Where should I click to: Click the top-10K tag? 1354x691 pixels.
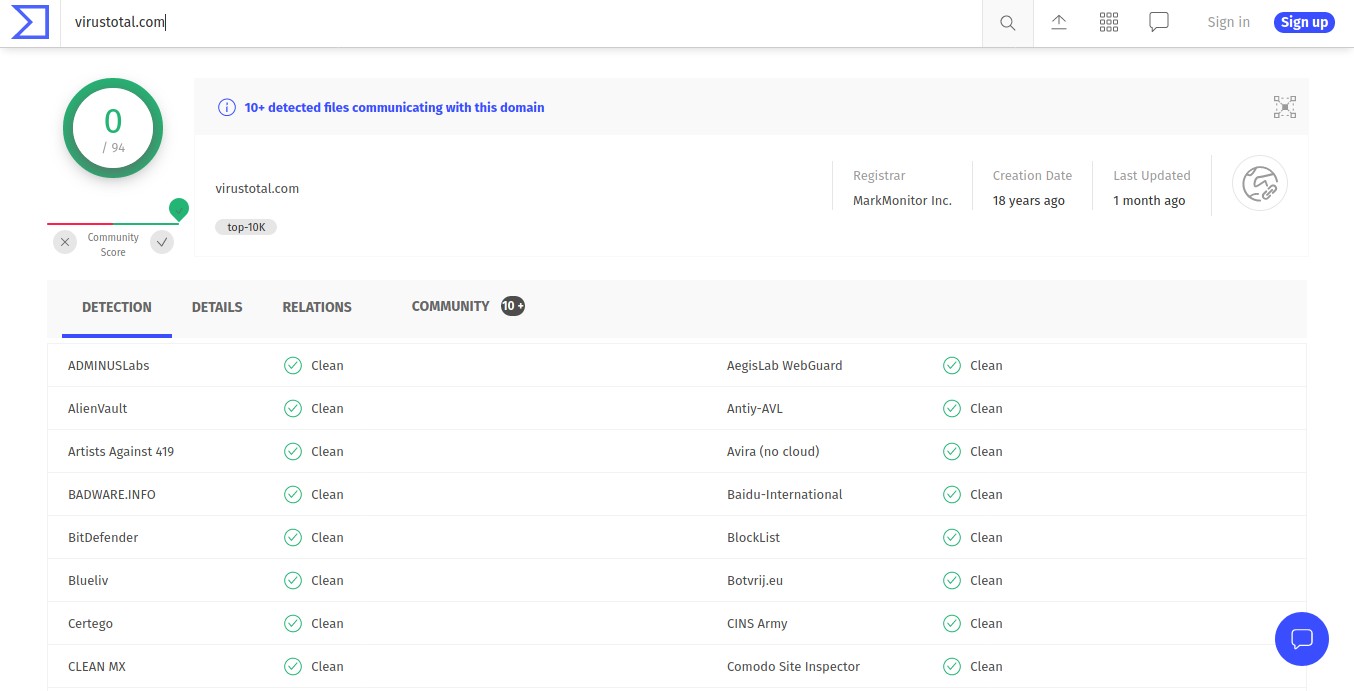[x=246, y=227]
